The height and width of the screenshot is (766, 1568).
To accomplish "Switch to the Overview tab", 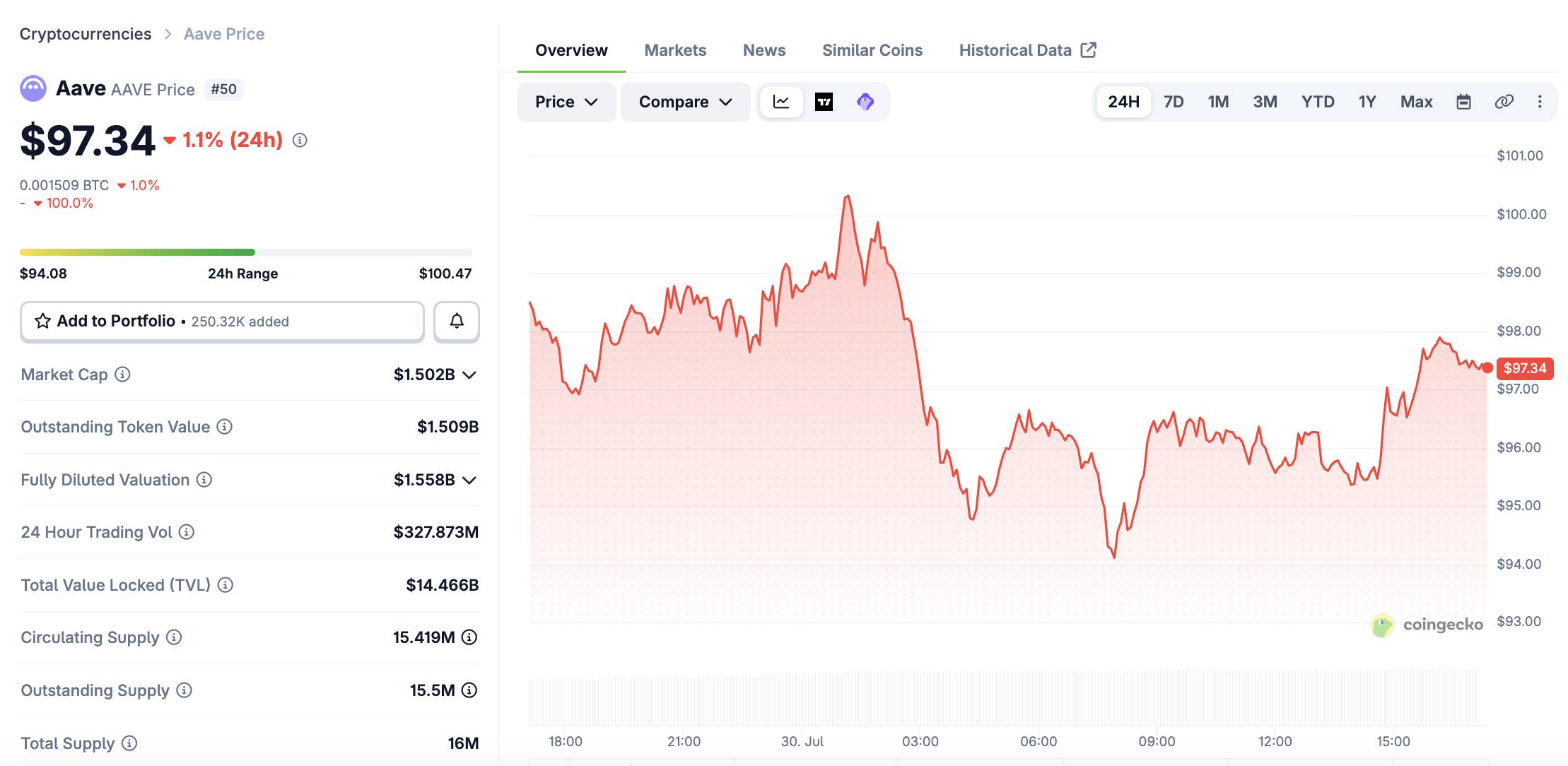I will (x=571, y=50).
